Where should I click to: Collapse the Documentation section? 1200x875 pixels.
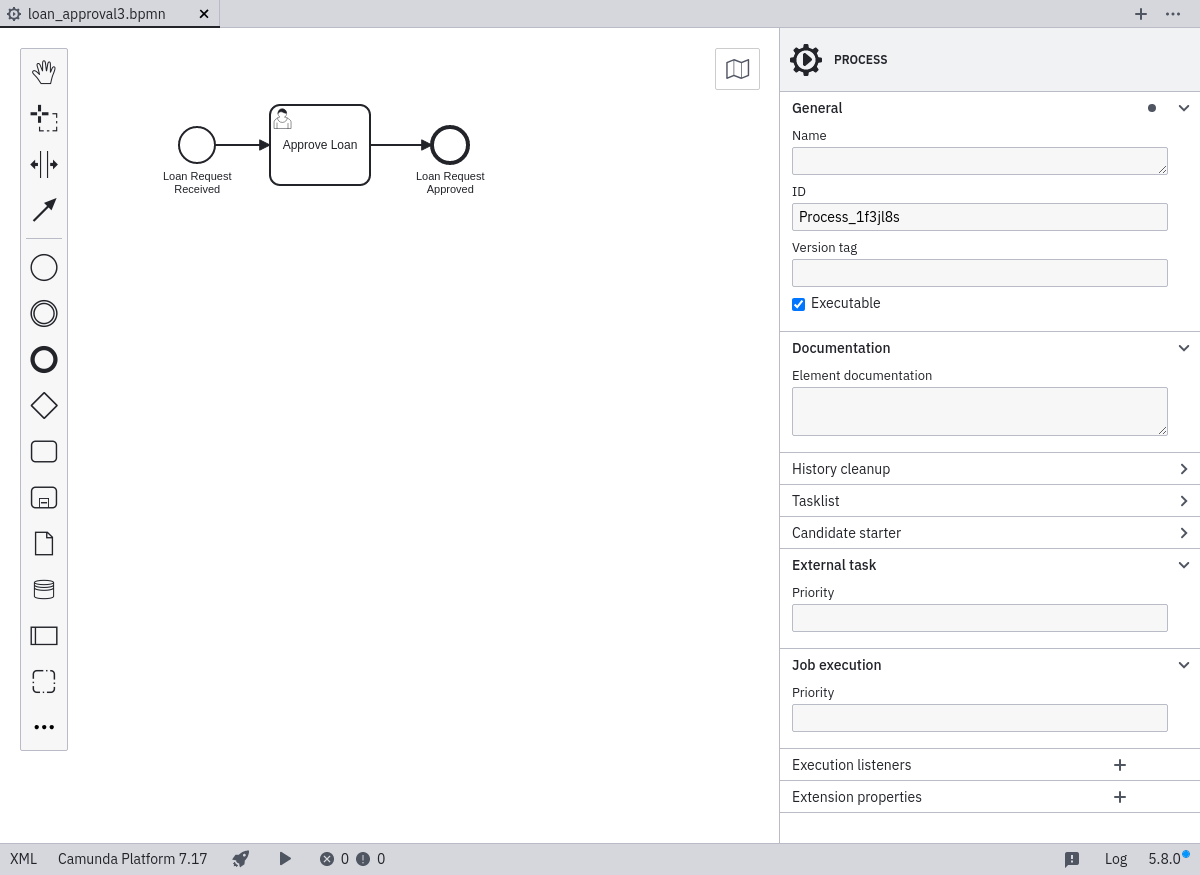tap(1183, 348)
